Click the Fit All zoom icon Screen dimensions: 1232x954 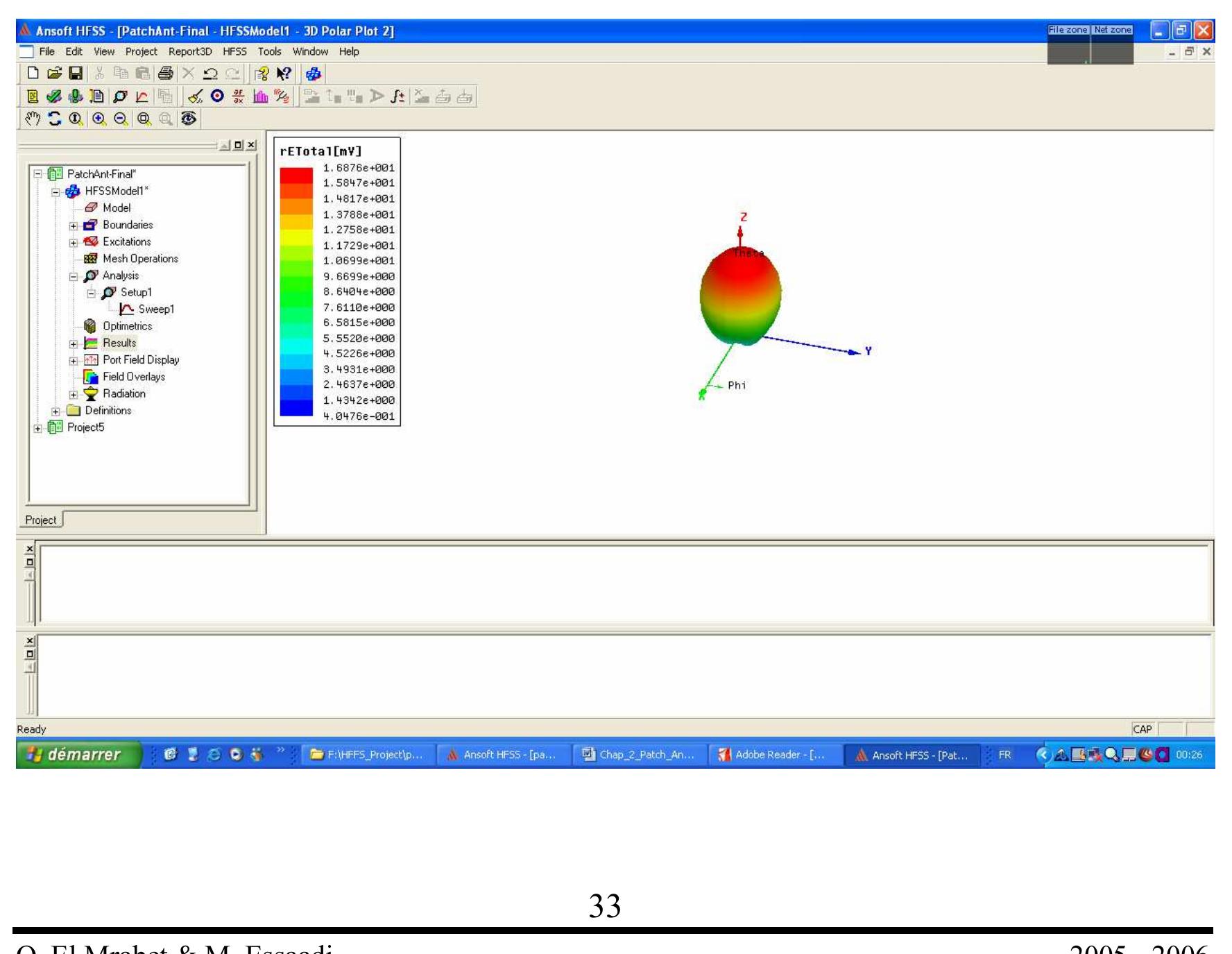pos(144,119)
